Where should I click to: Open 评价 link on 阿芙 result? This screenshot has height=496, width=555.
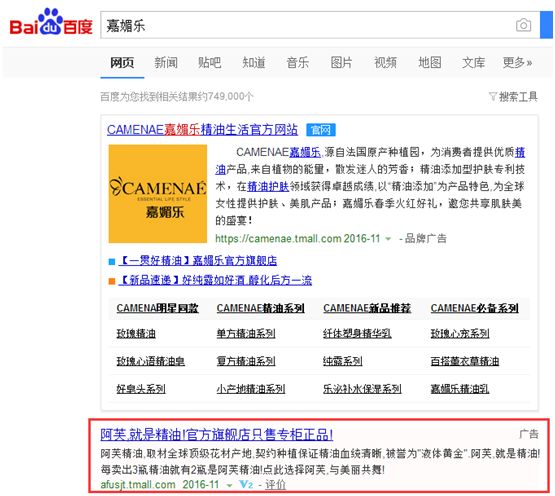click(275, 485)
